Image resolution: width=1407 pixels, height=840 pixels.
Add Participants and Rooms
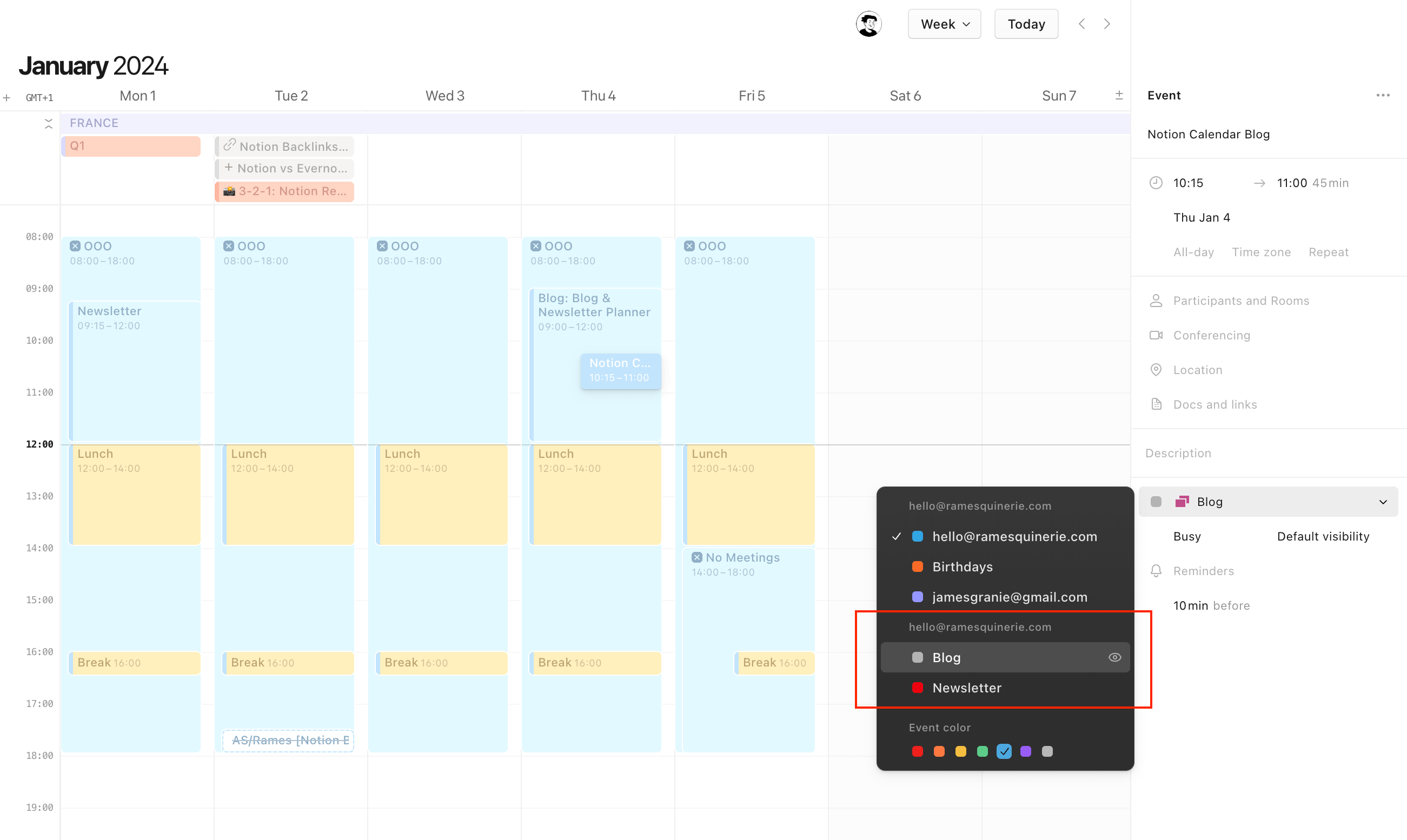click(1240, 301)
